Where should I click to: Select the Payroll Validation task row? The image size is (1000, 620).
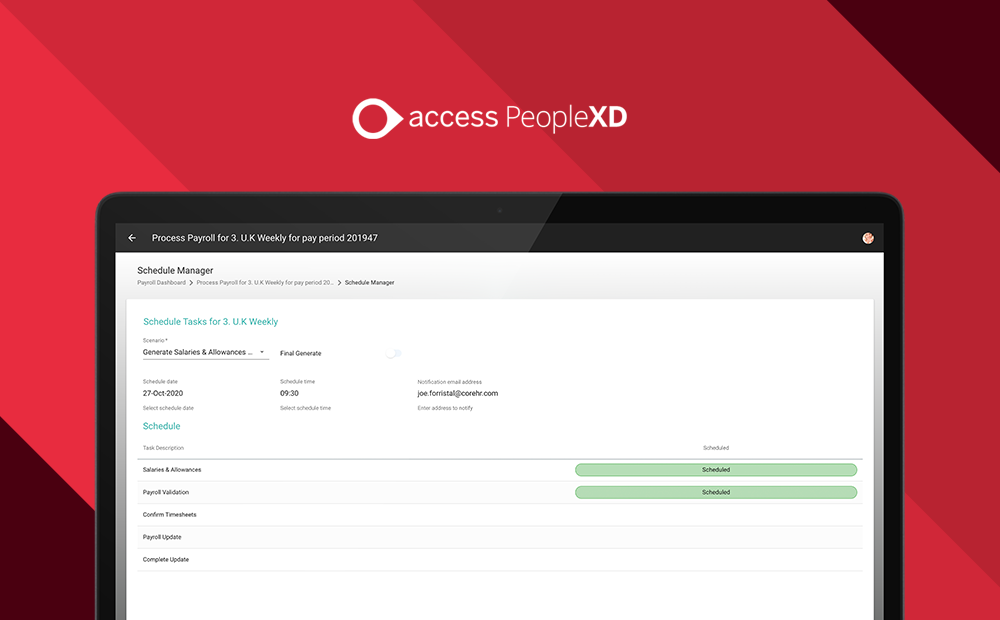(499, 492)
